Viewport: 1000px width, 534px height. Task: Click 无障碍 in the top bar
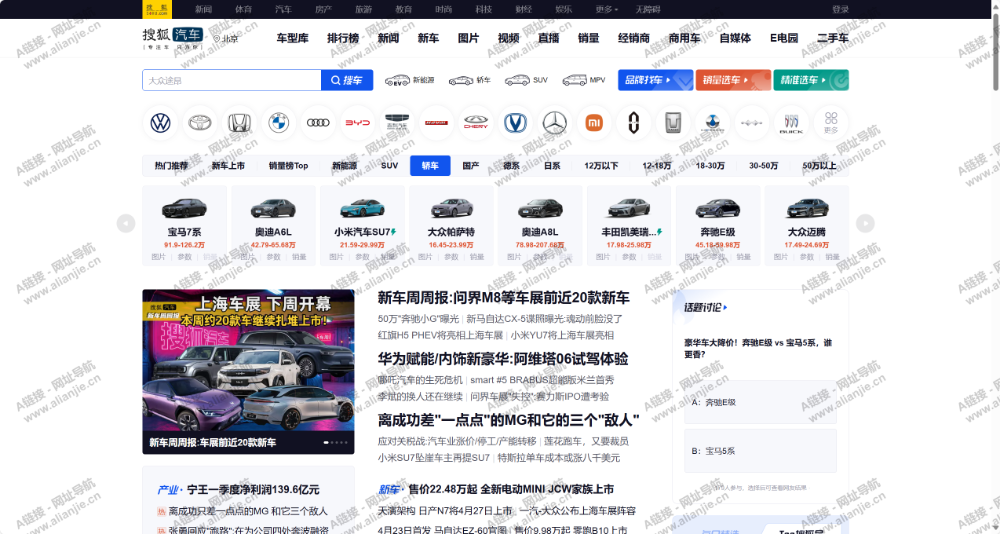648,10
